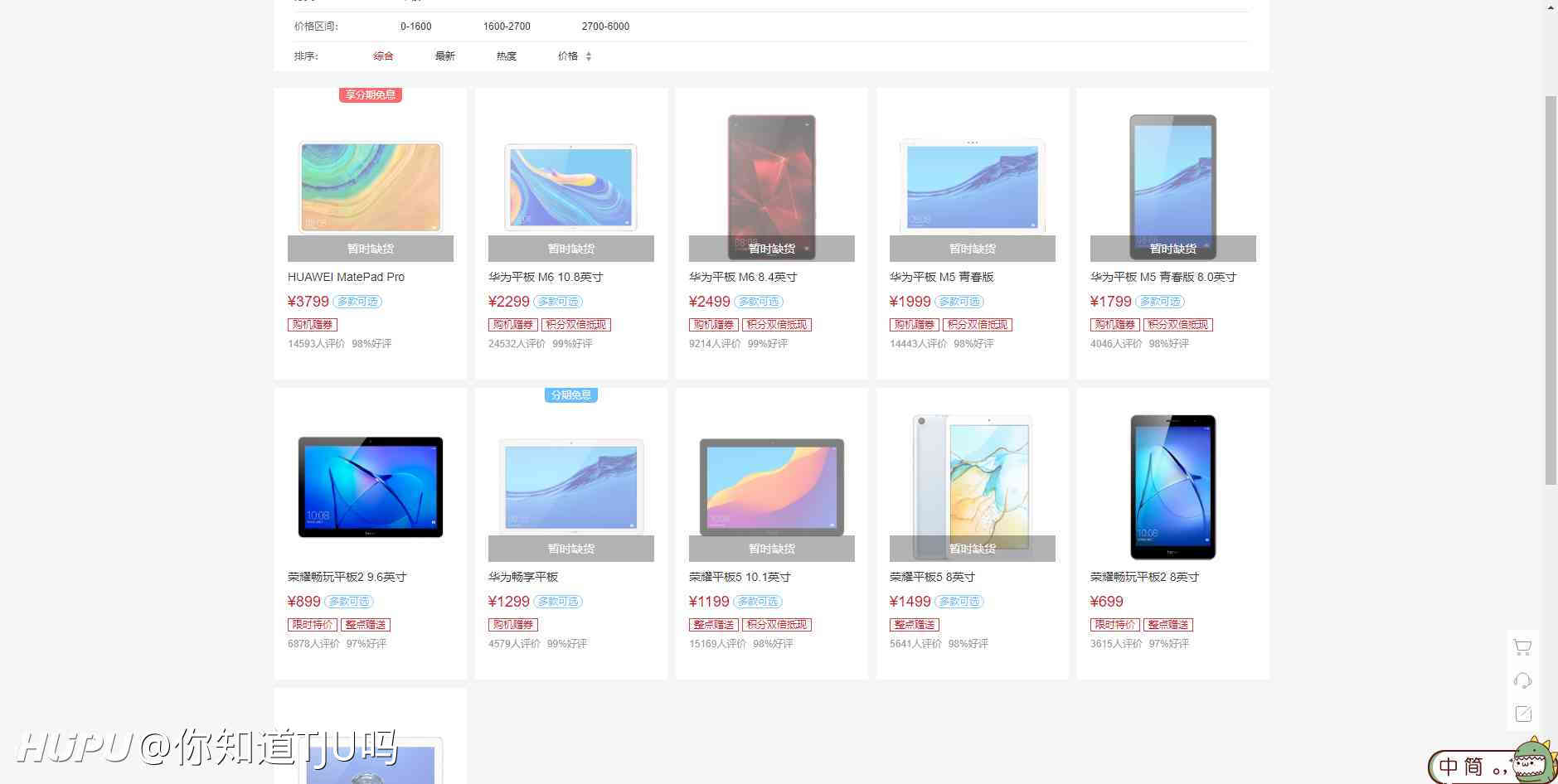Click 24532人评价 review count
The width and height of the screenshot is (1558, 784).
point(517,344)
